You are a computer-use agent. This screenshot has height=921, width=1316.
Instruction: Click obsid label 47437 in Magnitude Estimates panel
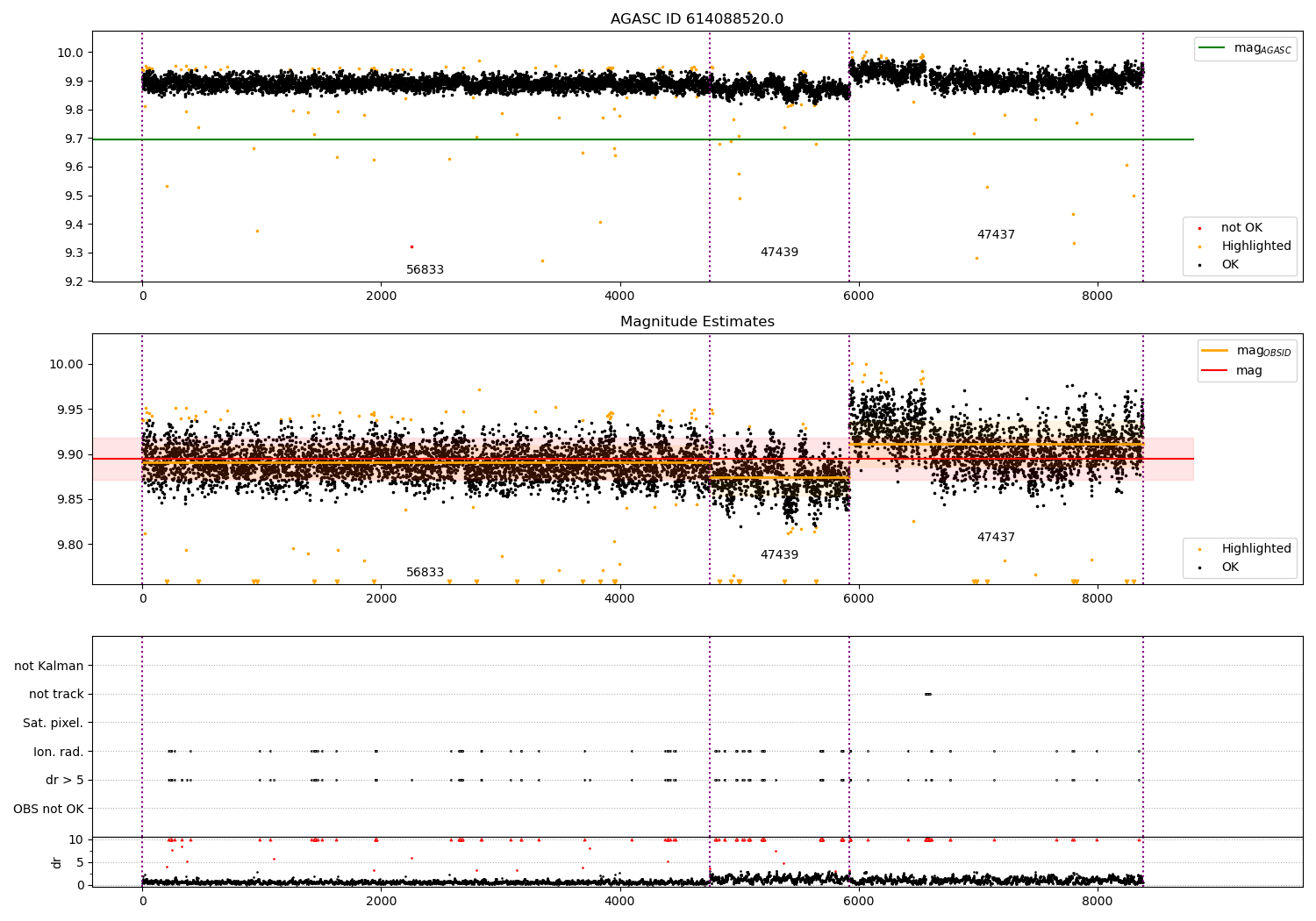(x=996, y=538)
